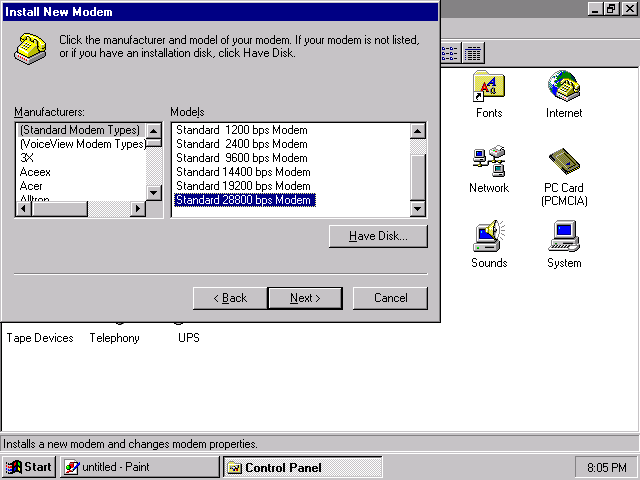Click the Have Disk... button
Screen dimensions: 640x480
pyautogui.click(x=378, y=236)
